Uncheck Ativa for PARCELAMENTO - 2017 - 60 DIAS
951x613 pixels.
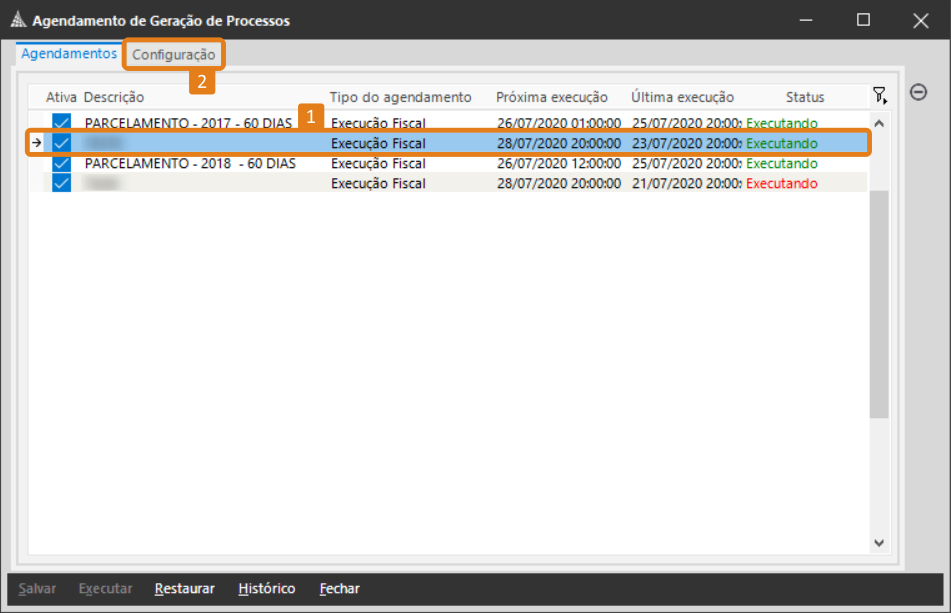62,123
